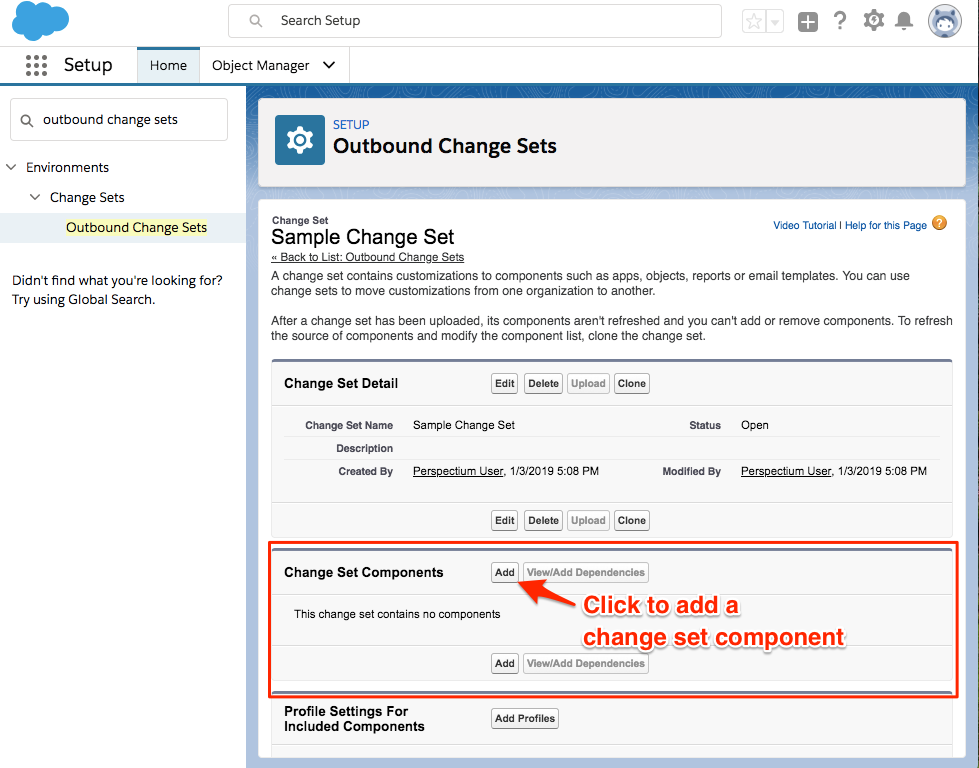Open the Setup gear menu
Image resolution: width=979 pixels, height=768 pixels.
tap(873, 21)
